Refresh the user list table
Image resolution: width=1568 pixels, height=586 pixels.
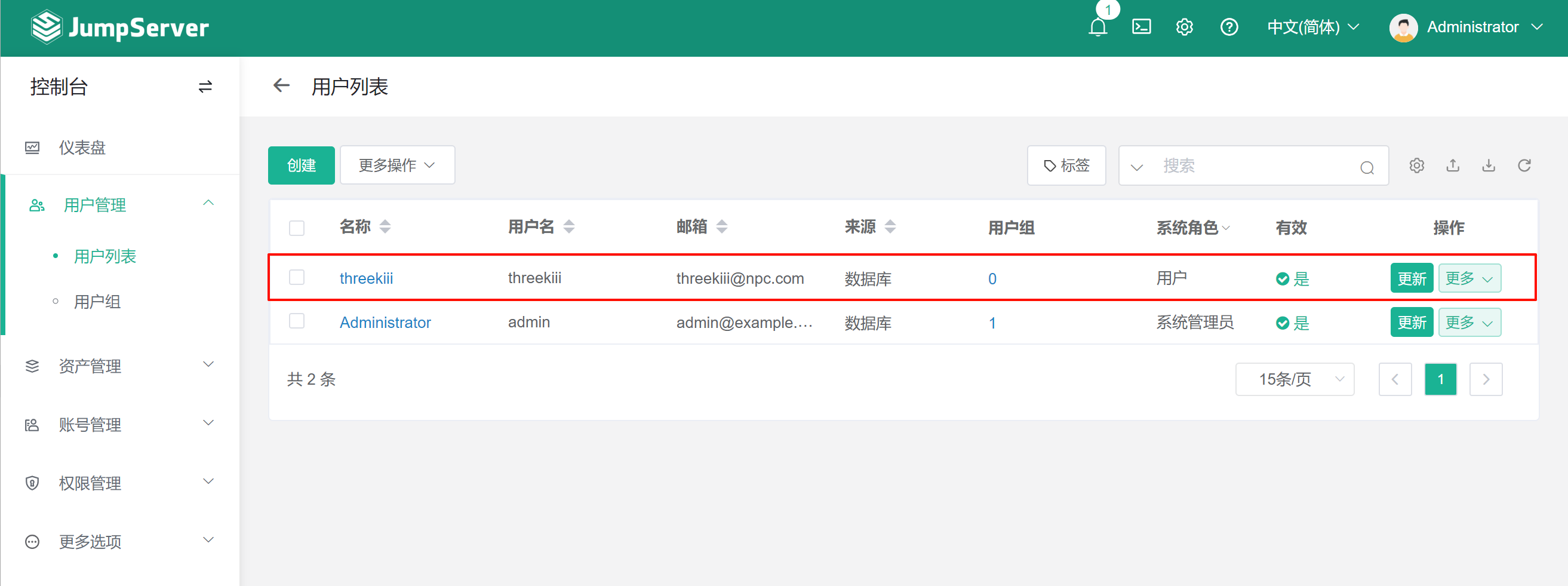[x=1524, y=165]
